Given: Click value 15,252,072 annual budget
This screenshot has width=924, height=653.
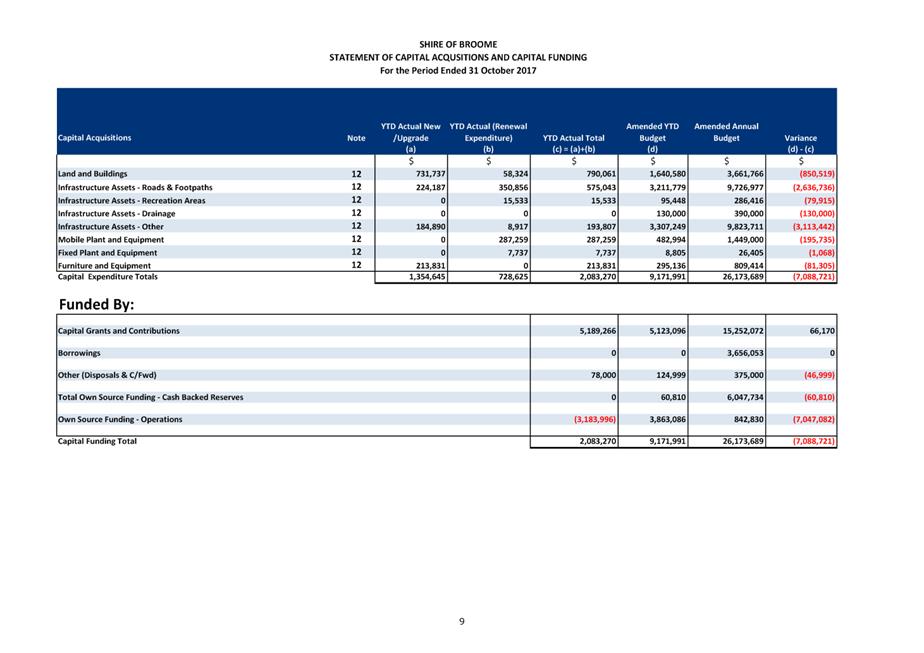Looking at the screenshot, I should (743, 331).
